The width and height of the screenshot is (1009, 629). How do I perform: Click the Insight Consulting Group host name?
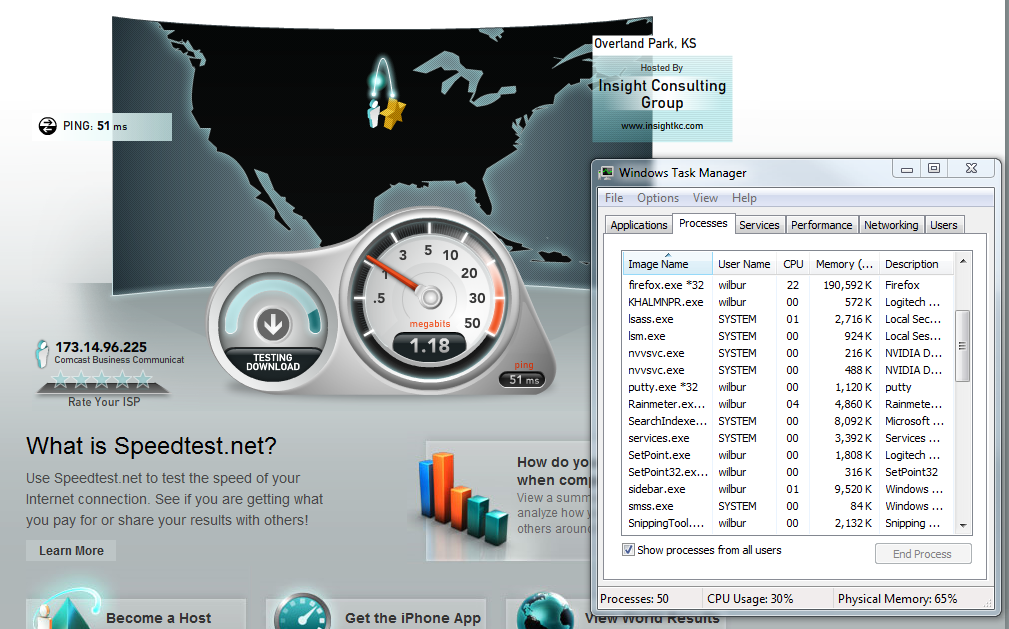[x=662, y=94]
